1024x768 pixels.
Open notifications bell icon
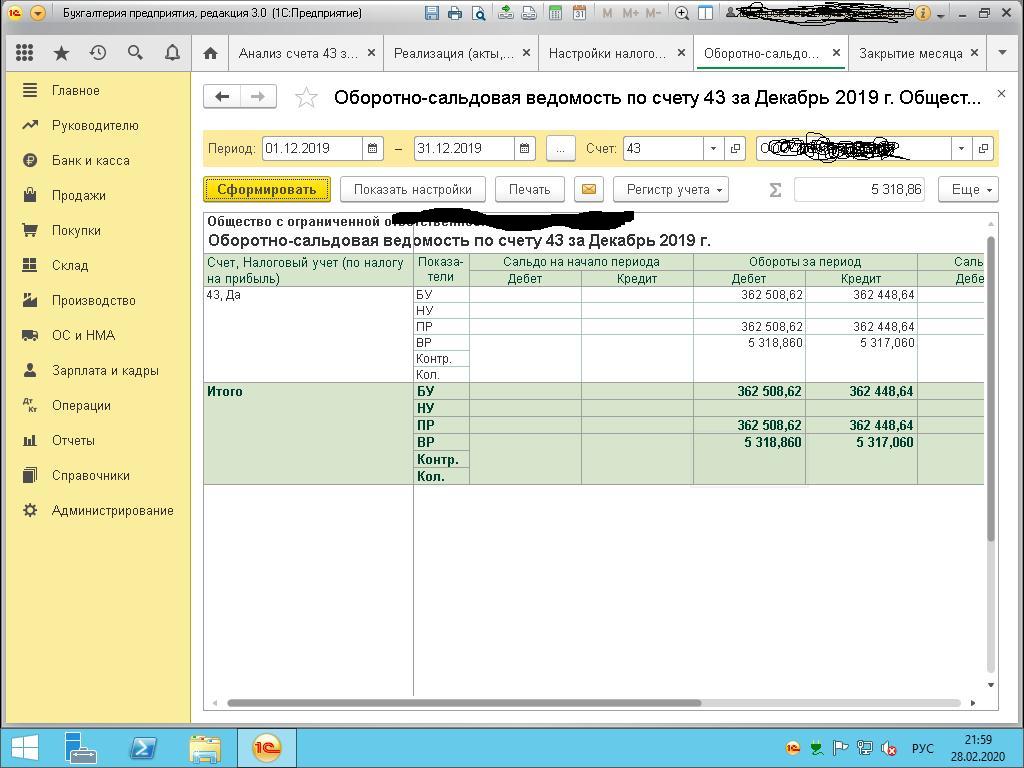click(x=172, y=53)
